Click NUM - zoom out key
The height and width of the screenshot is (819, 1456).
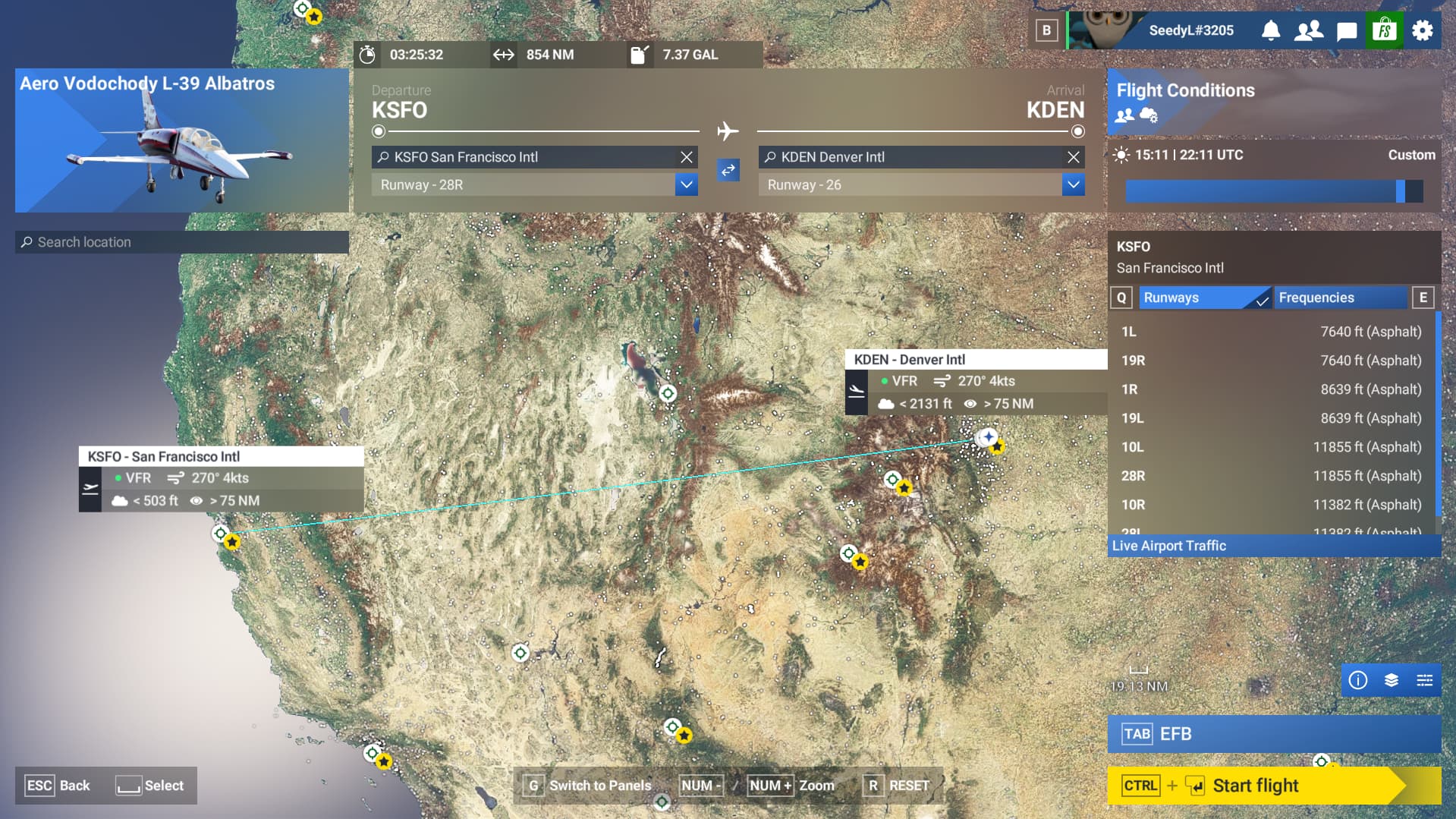[x=701, y=786]
